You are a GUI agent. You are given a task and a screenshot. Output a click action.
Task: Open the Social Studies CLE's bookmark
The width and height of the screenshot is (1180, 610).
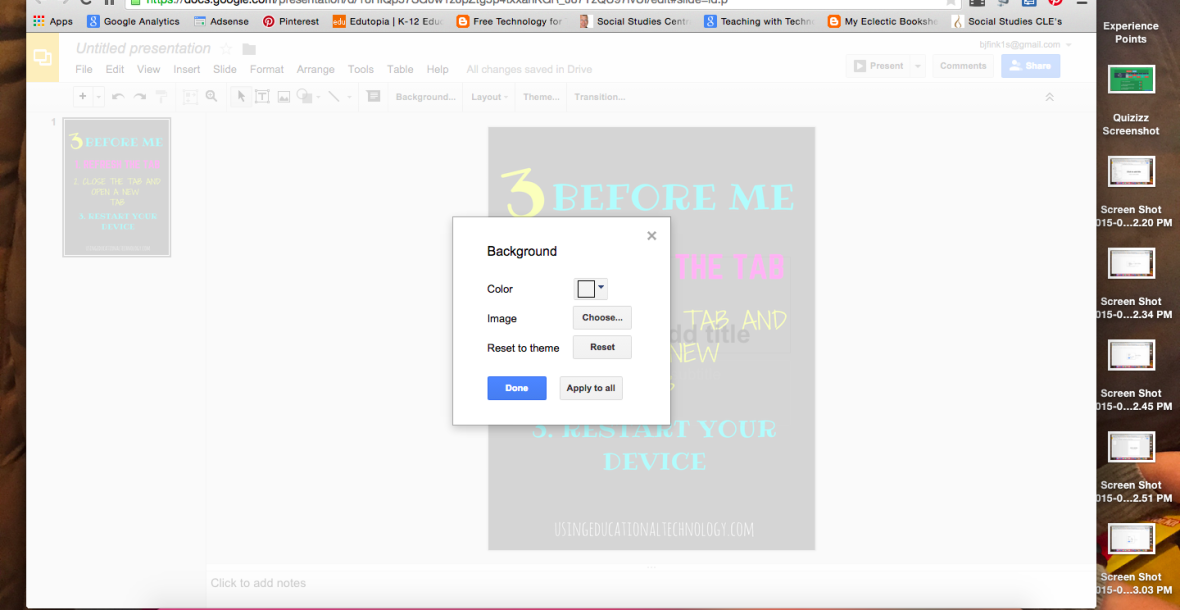1007,22
